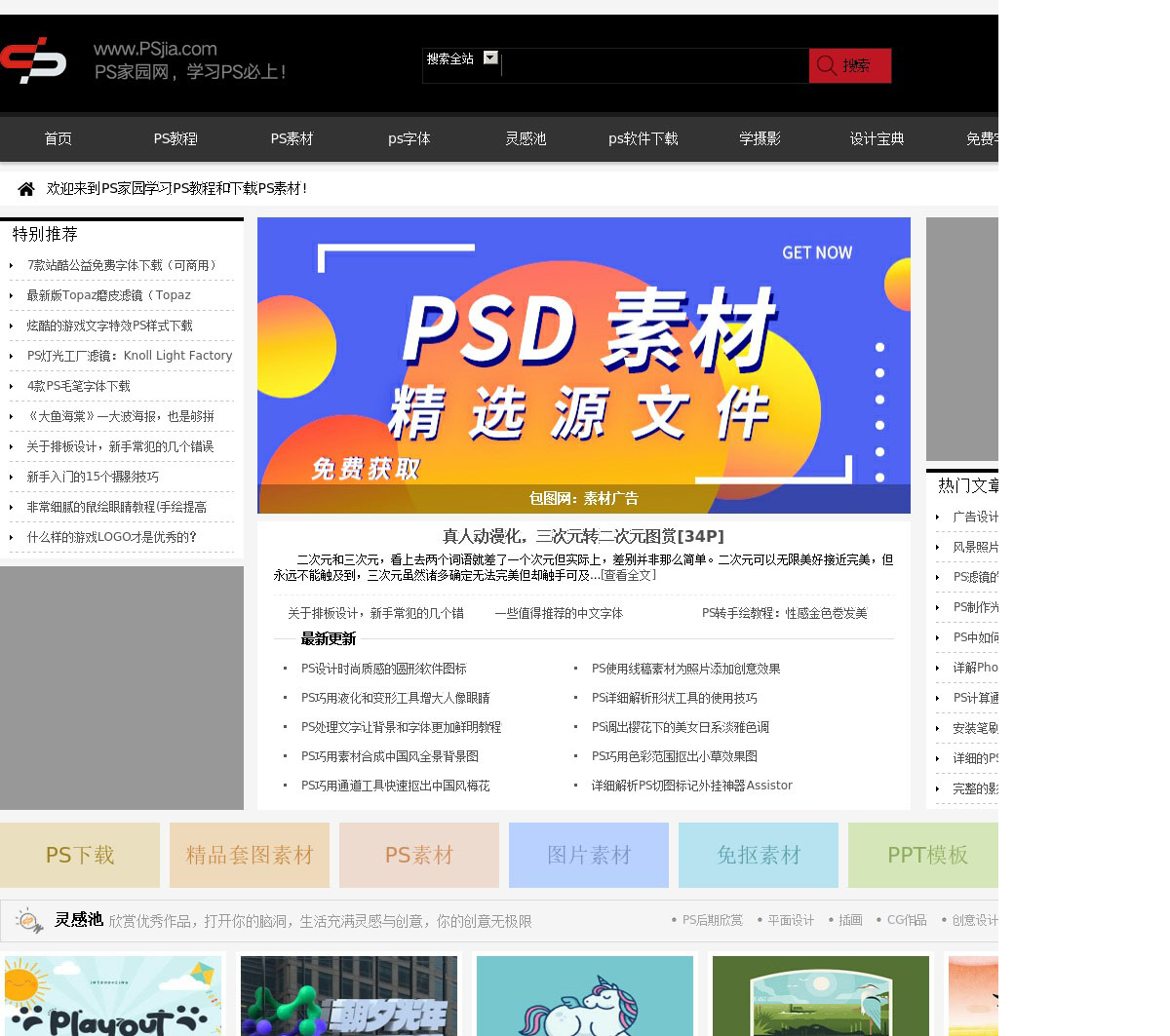Open the Playout thumbnail in the inspiration gallery

[113, 996]
